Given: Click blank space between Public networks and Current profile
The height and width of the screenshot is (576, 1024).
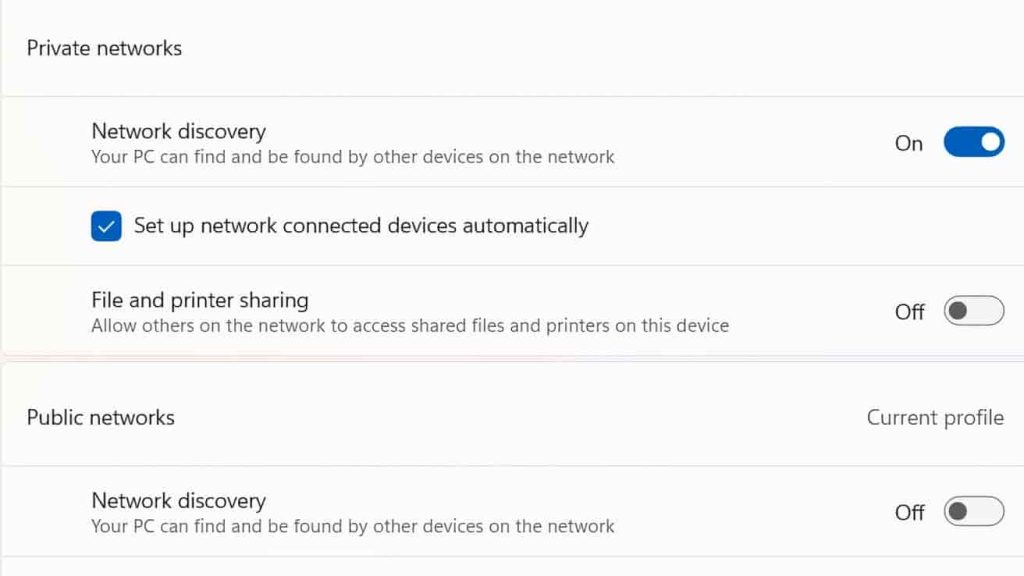Looking at the screenshot, I should tap(520, 417).
